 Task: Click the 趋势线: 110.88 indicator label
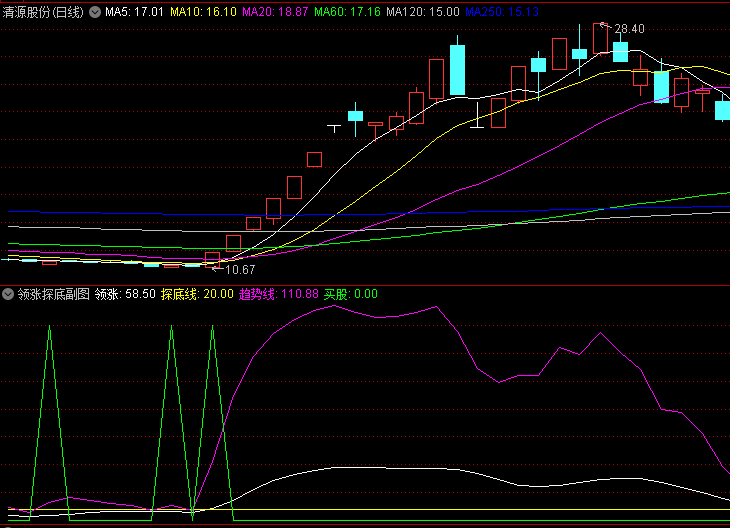point(279,294)
